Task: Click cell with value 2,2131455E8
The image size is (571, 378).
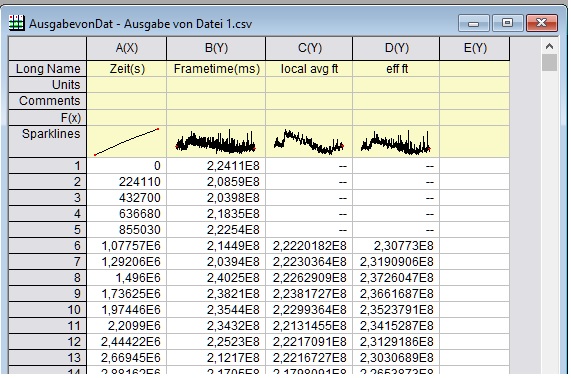Action: coord(309,326)
